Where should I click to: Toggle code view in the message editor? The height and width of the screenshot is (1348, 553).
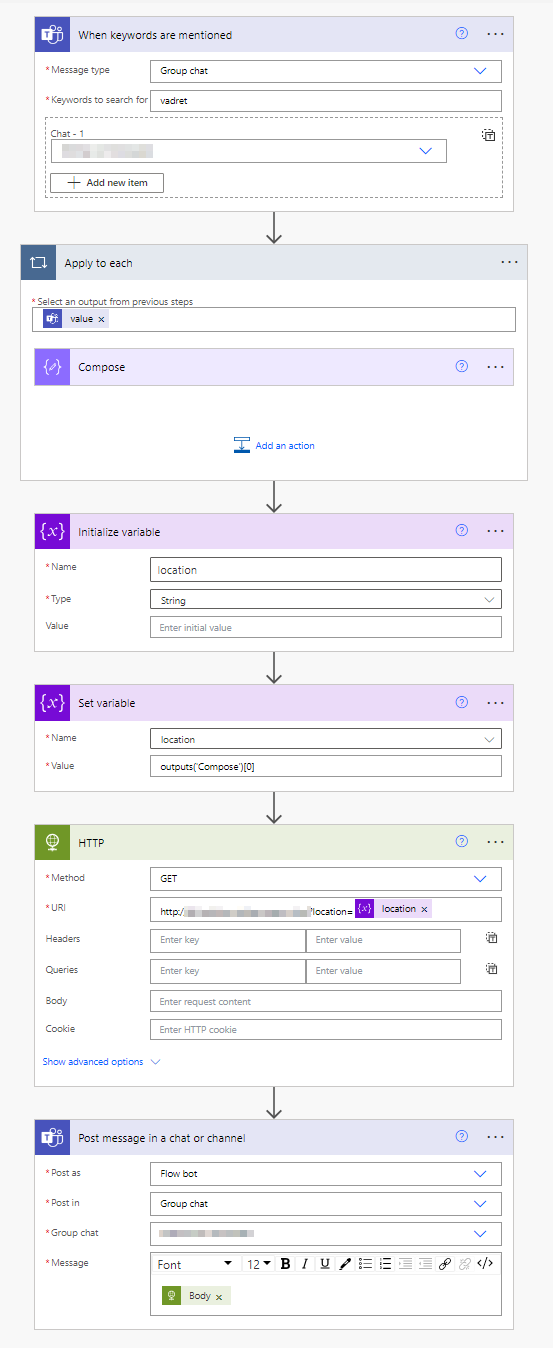(485, 1264)
